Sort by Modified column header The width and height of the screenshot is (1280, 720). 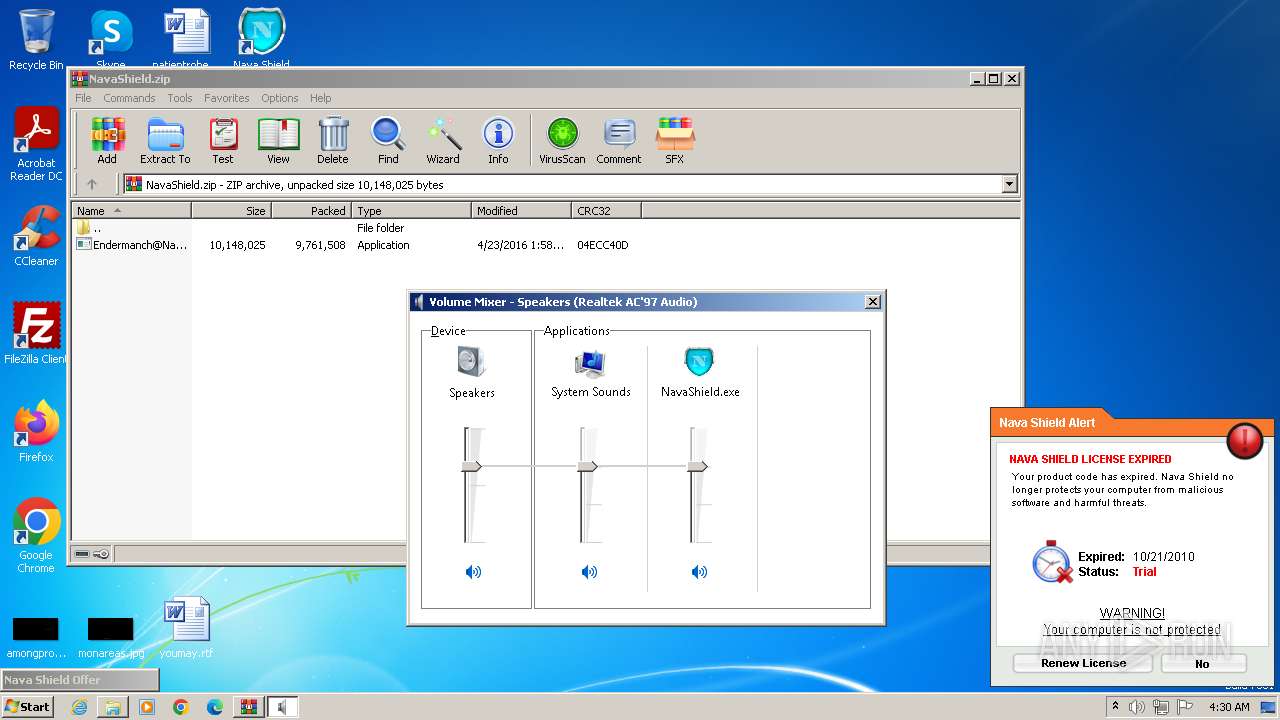pos(521,210)
